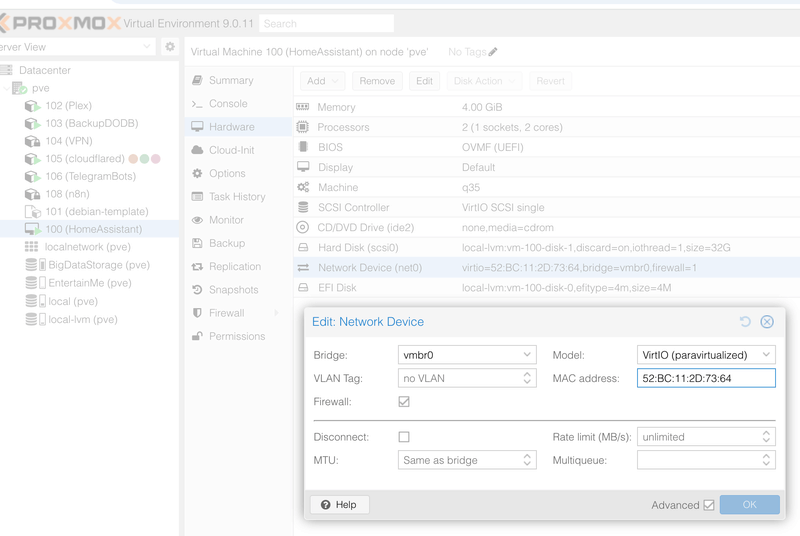Open the Model VirtIO (paravirtualized) dropdown
This screenshot has height=536, width=800.
tap(766, 354)
